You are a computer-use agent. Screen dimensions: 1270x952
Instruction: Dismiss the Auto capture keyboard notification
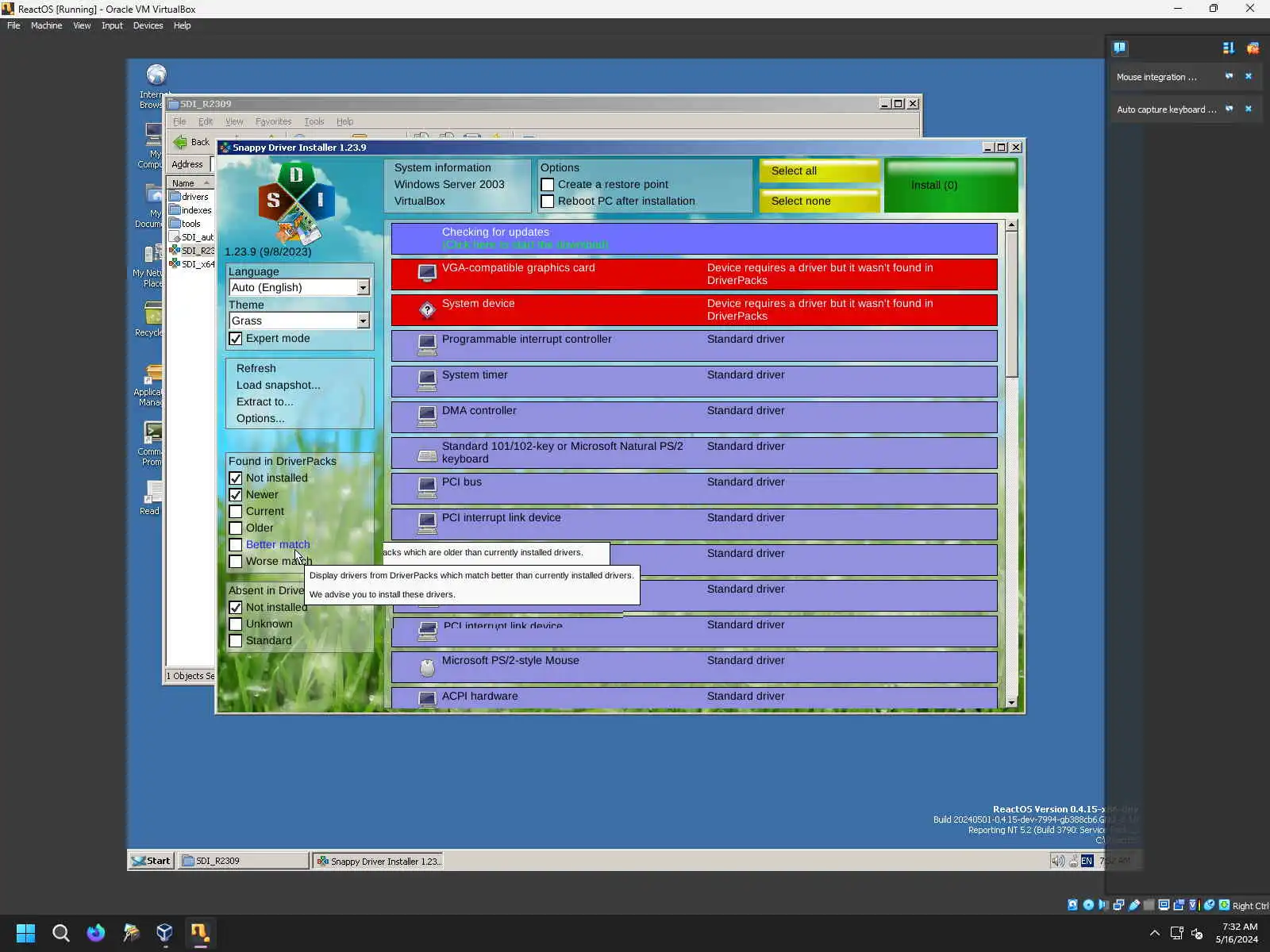(x=1249, y=109)
